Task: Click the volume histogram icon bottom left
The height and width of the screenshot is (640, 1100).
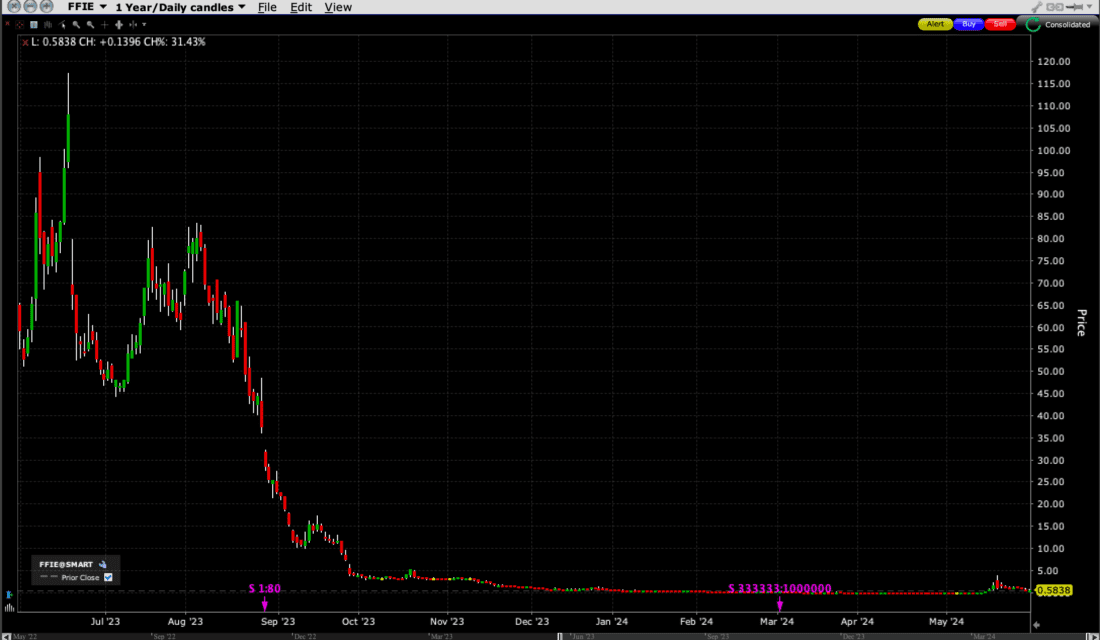Action: tap(9, 608)
